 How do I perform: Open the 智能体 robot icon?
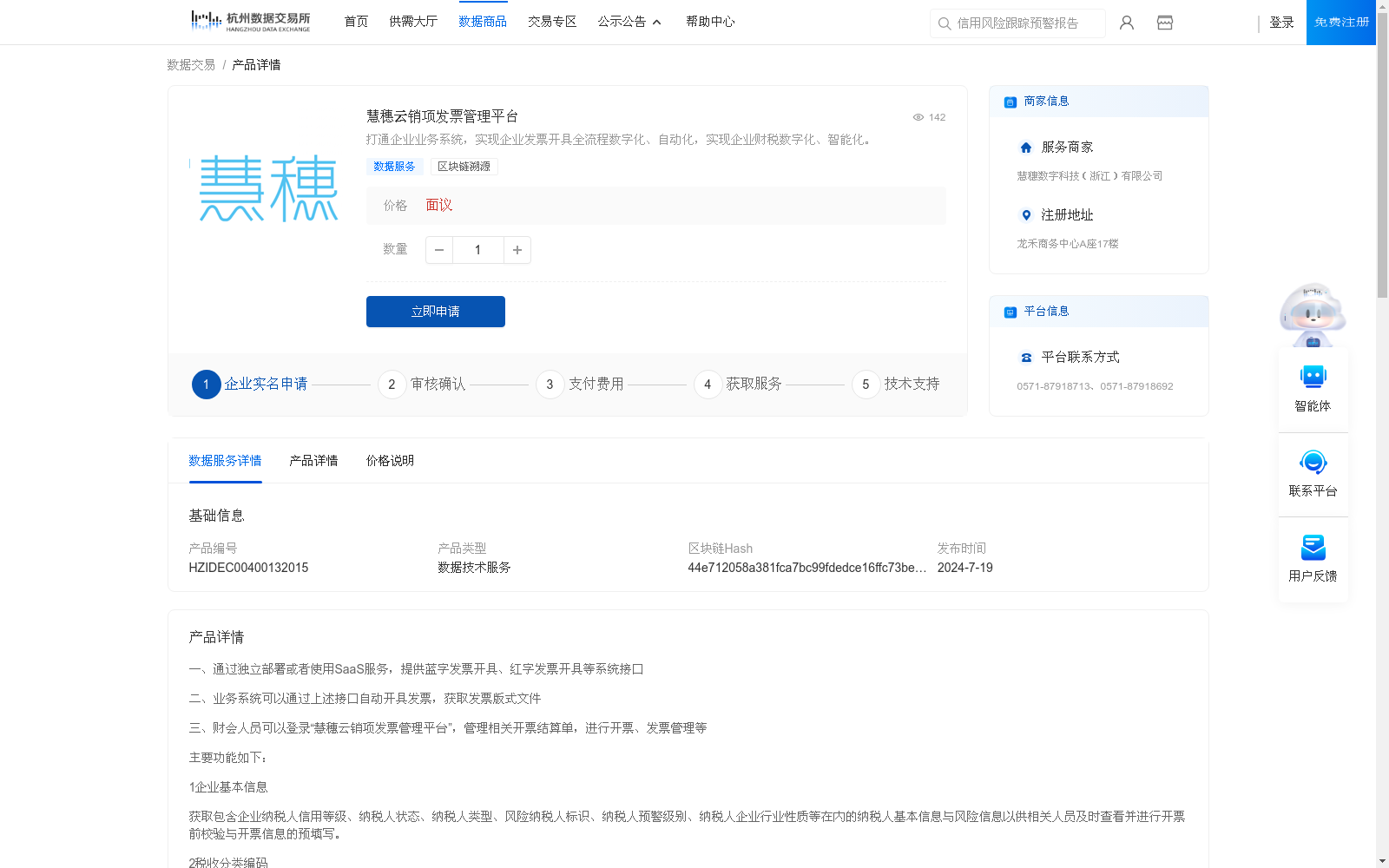[x=1313, y=377]
